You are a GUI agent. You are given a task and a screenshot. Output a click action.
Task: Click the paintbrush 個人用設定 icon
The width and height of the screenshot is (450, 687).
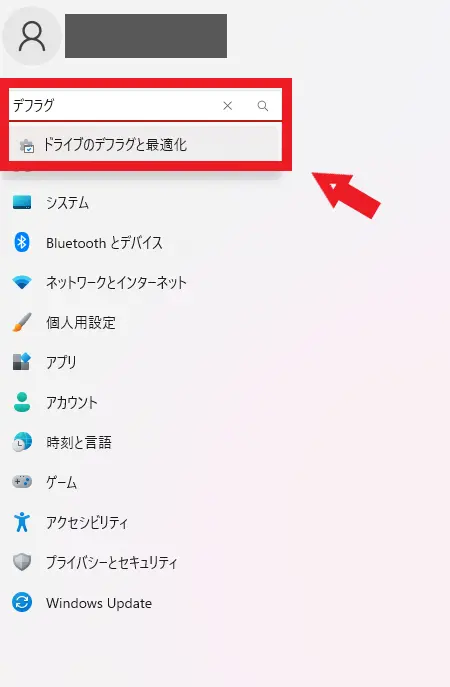pos(22,322)
